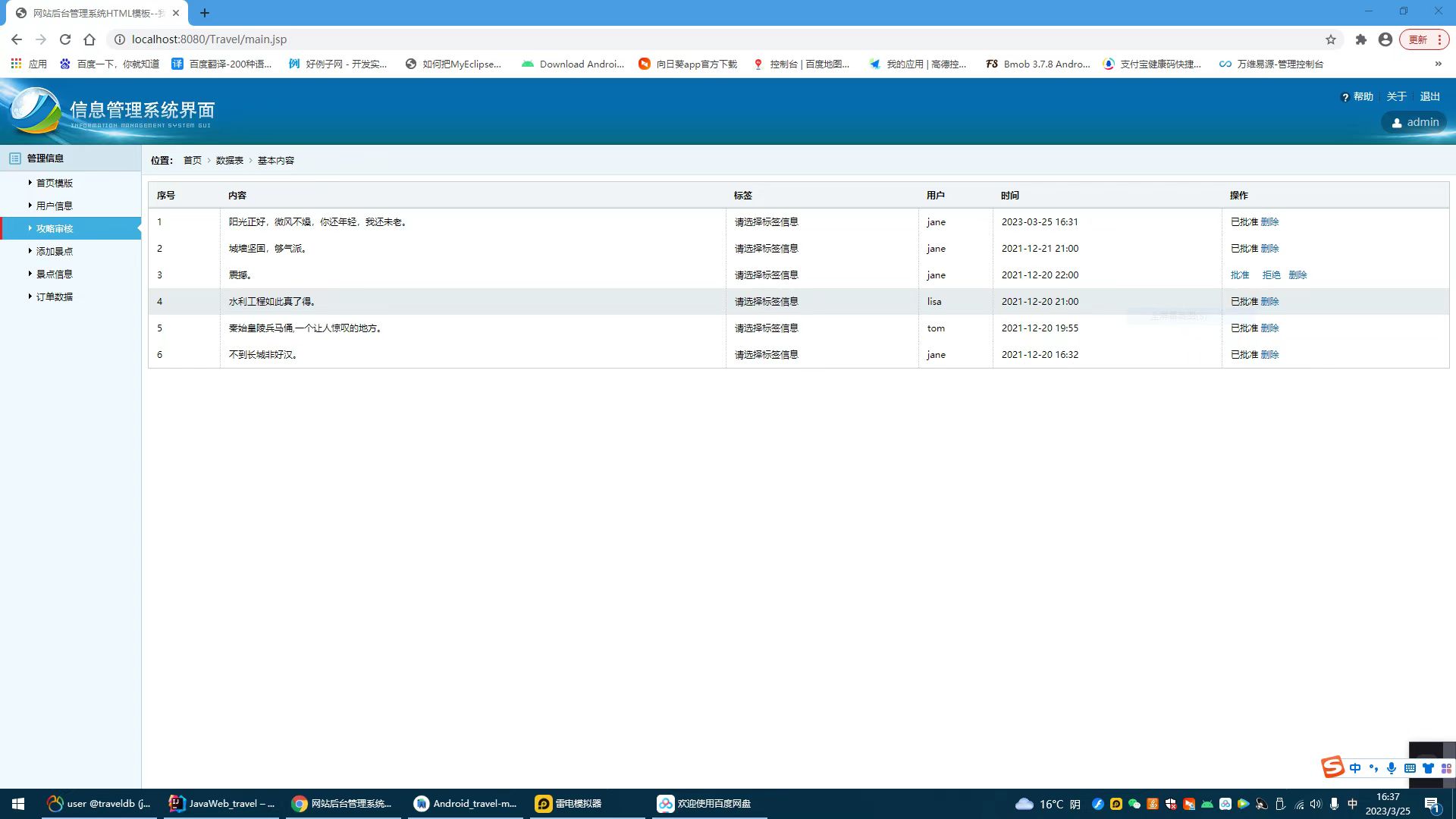Click 拒绝 for row 3
The width and height of the screenshot is (1456, 819).
tap(1271, 275)
